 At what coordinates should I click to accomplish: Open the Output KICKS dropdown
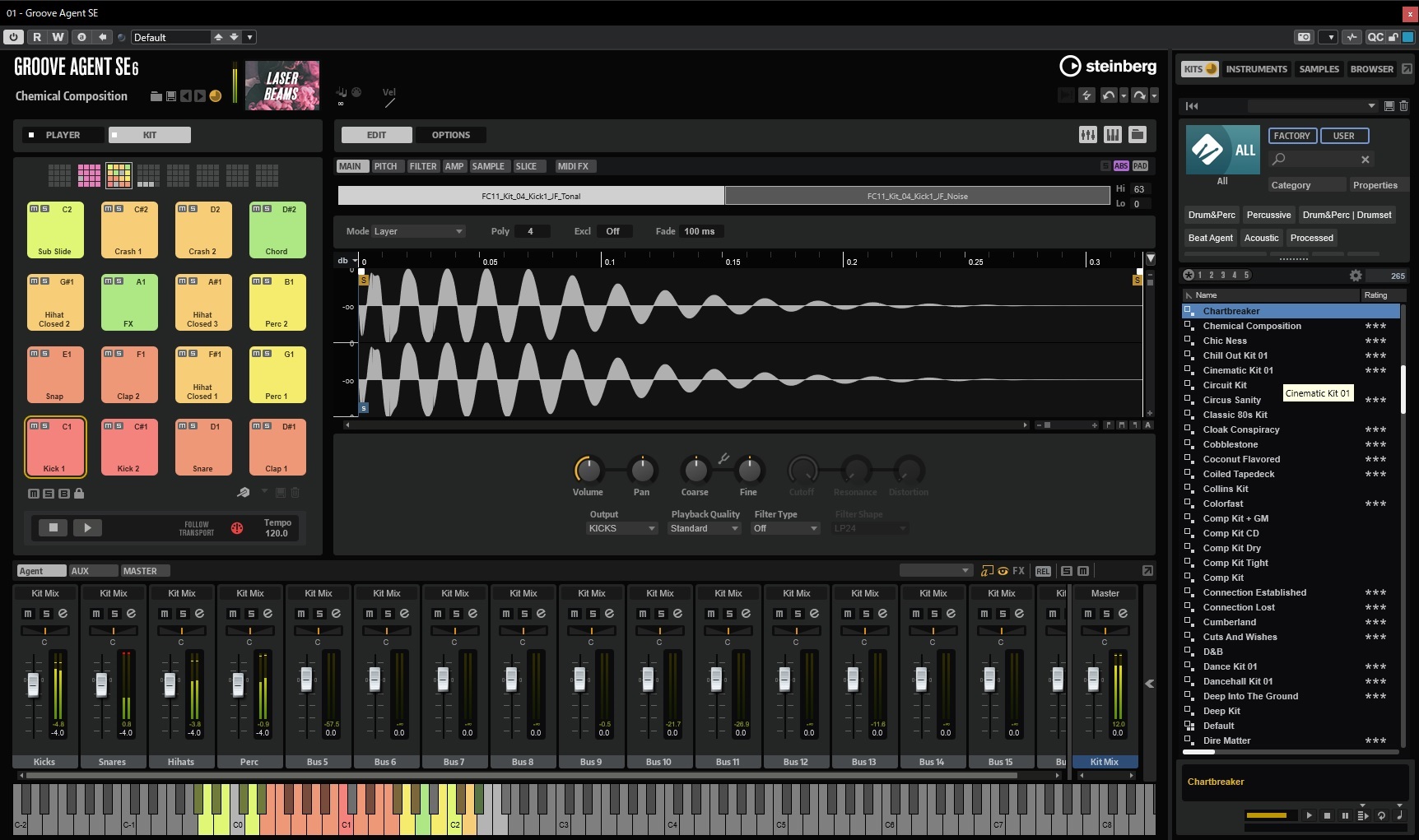tap(621, 528)
